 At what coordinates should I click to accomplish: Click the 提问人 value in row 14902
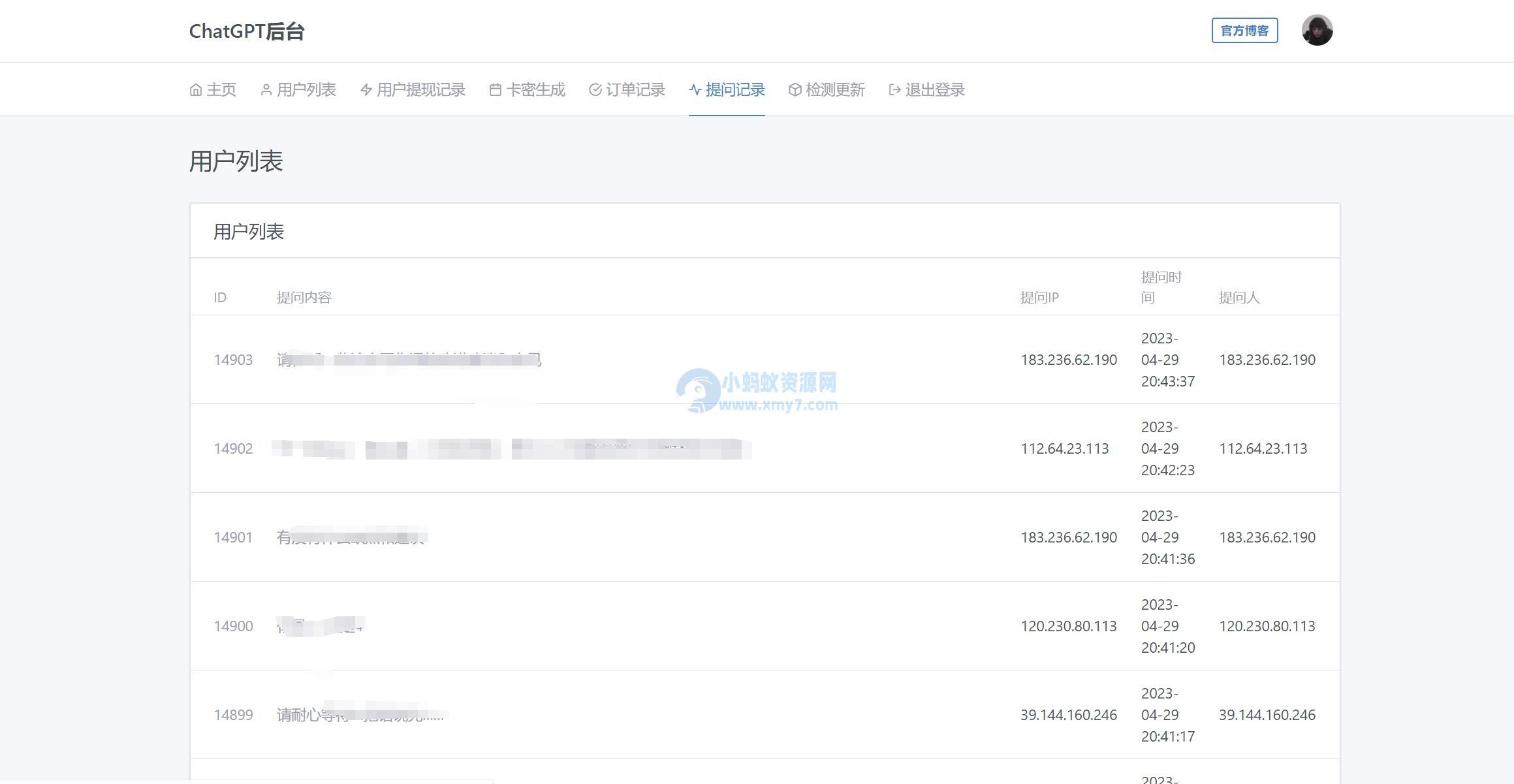click(1263, 448)
